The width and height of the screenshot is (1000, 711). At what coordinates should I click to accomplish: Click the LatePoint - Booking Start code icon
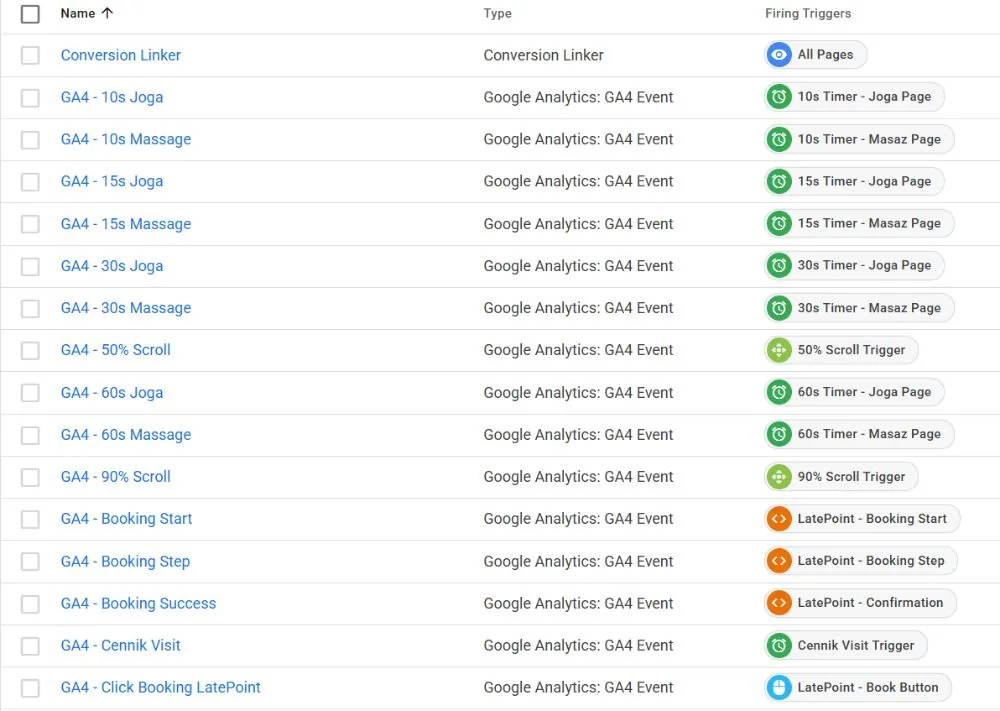pos(779,519)
